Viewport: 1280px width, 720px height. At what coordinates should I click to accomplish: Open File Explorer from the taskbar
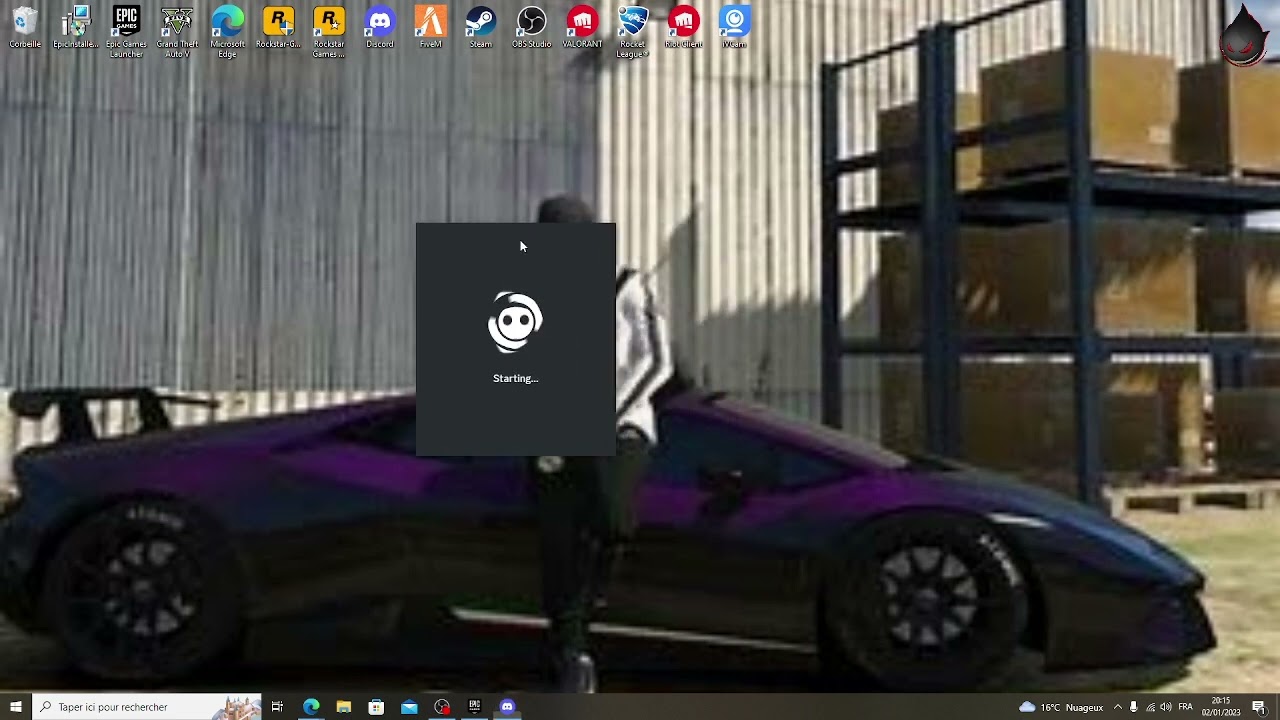pyautogui.click(x=344, y=707)
